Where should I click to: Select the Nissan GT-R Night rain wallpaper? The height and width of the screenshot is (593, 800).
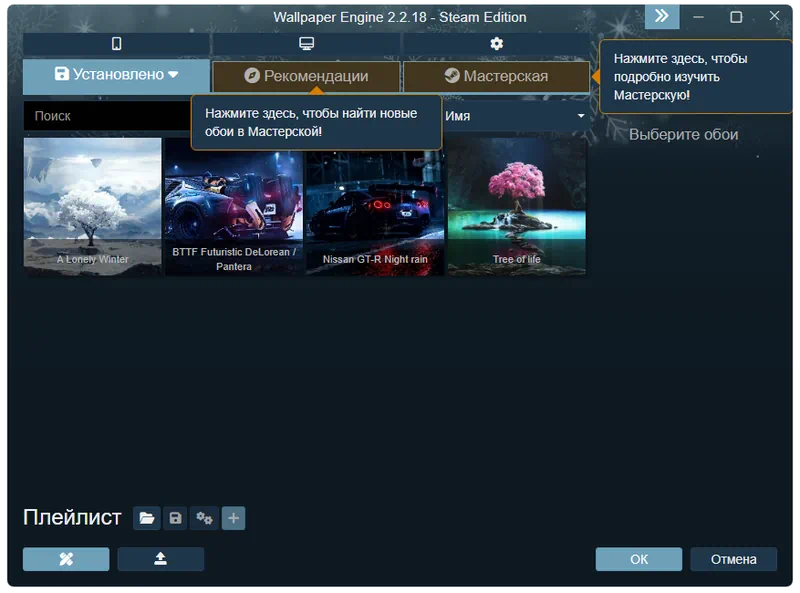pyautogui.click(x=375, y=207)
